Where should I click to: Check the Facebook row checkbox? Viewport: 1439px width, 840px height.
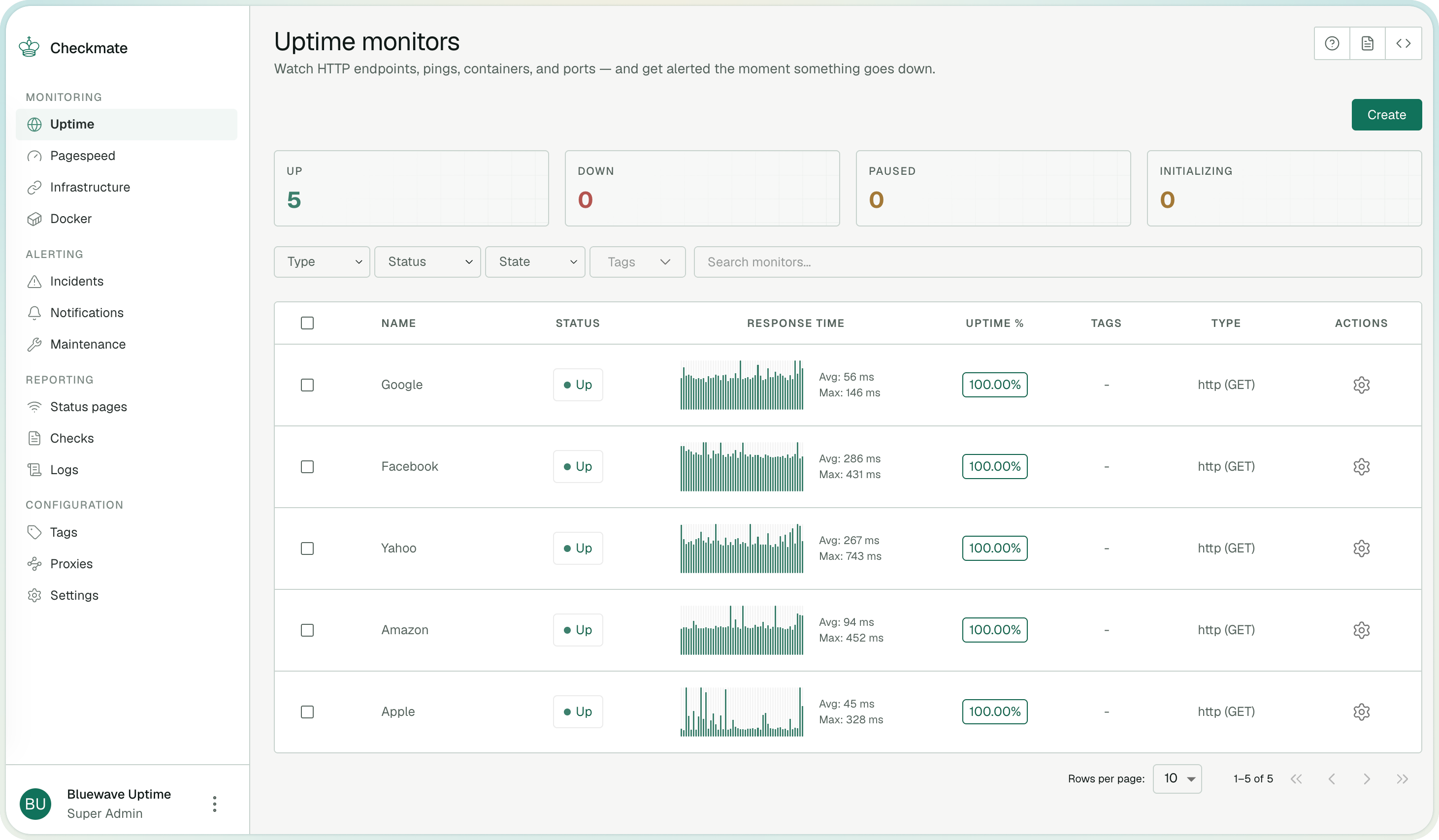point(307,467)
